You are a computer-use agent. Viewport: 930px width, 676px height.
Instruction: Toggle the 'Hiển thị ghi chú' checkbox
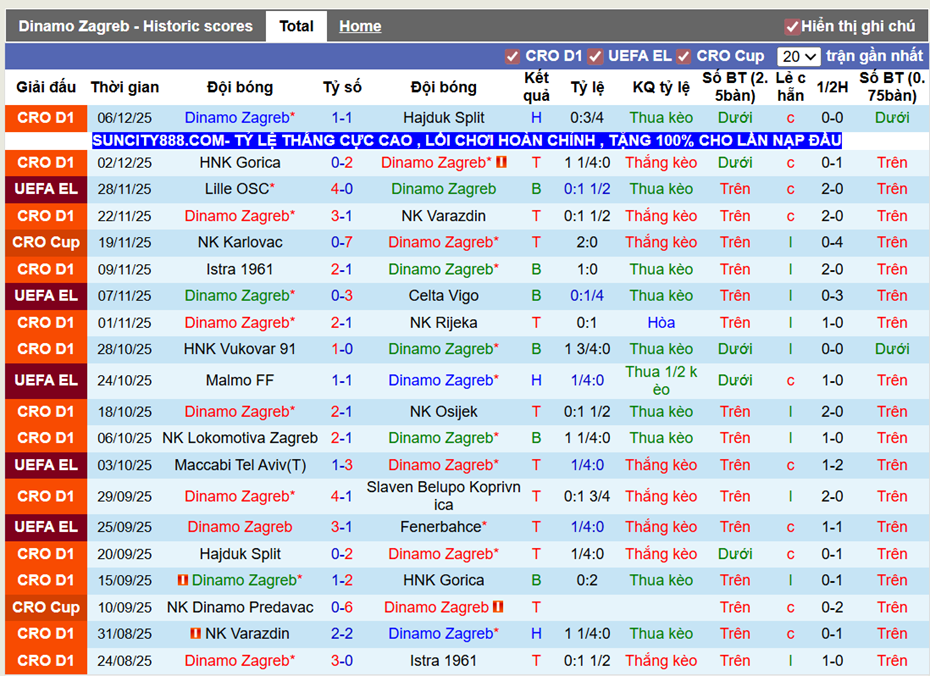coord(791,27)
